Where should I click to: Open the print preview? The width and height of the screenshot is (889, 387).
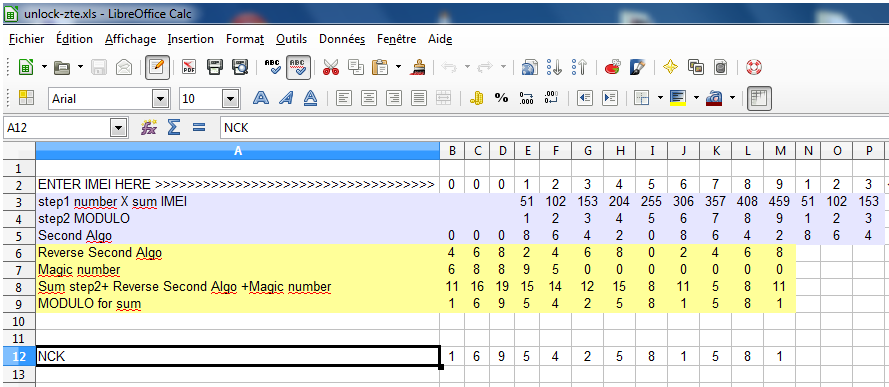(x=241, y=68)
